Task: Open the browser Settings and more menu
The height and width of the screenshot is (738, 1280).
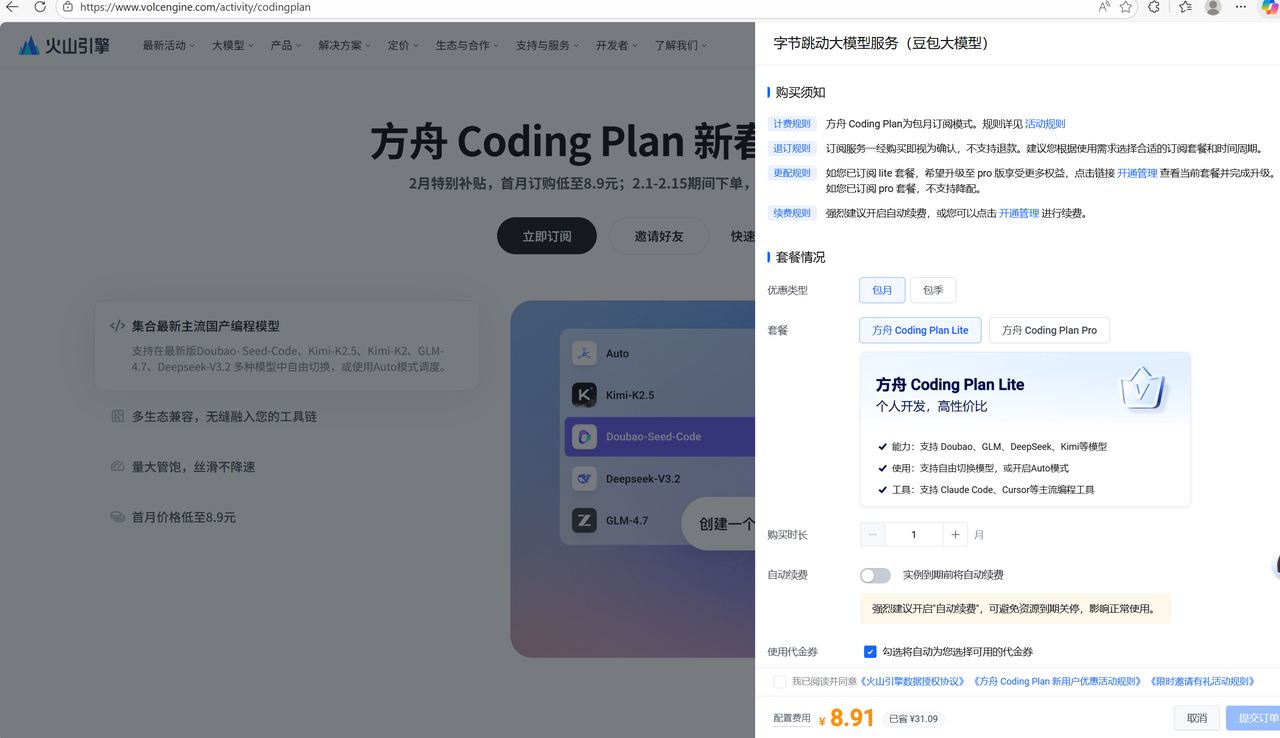Action: [x=1241, y=7]
